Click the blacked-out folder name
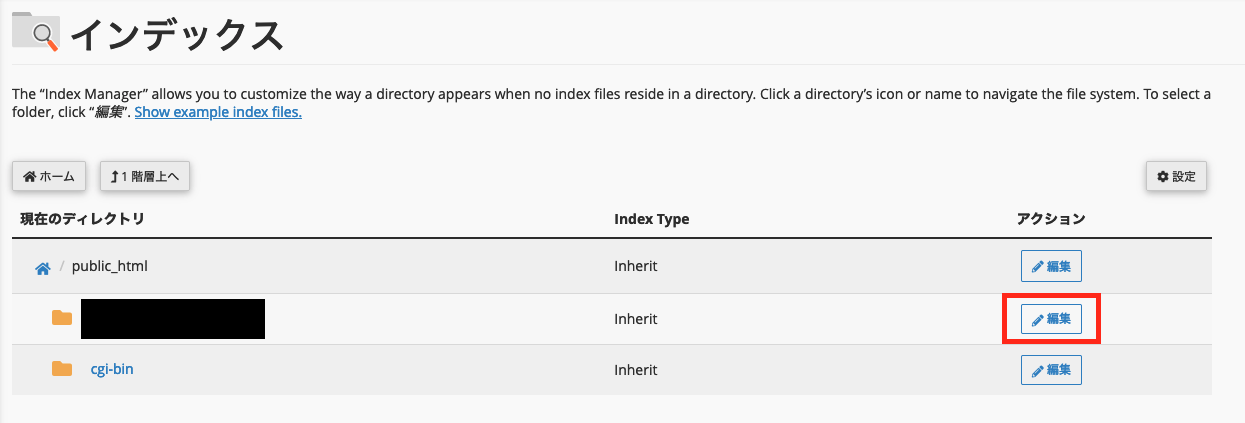 point(172,318)
